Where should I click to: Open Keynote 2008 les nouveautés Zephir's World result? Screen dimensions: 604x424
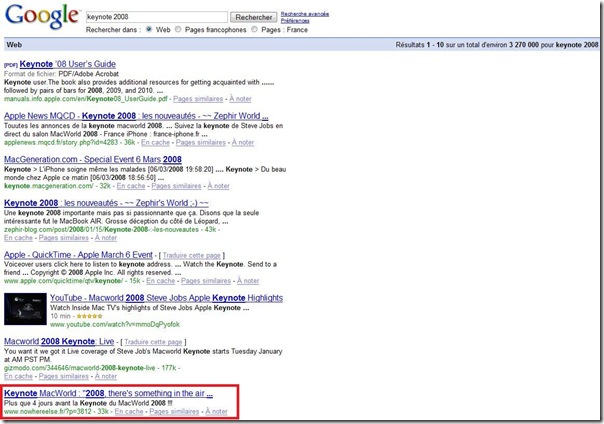pyautogui.click(x=106, y=203)
